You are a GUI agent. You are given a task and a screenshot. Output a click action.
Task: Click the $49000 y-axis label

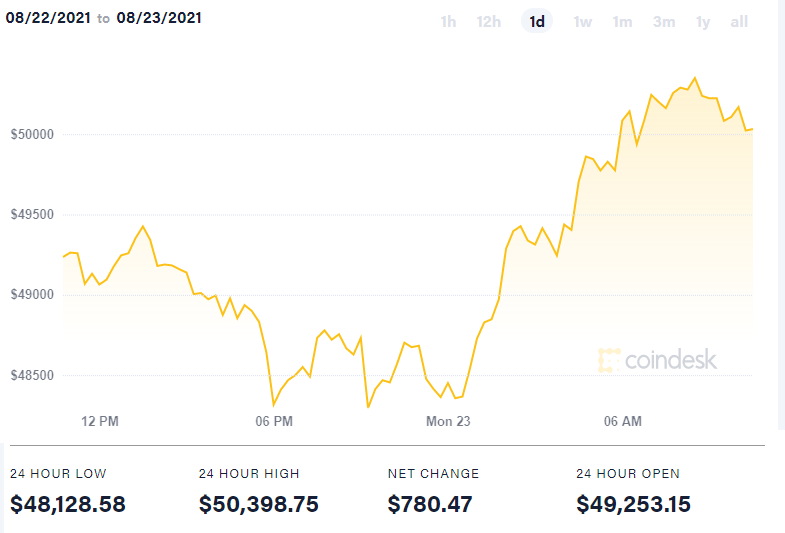[34, 295]
